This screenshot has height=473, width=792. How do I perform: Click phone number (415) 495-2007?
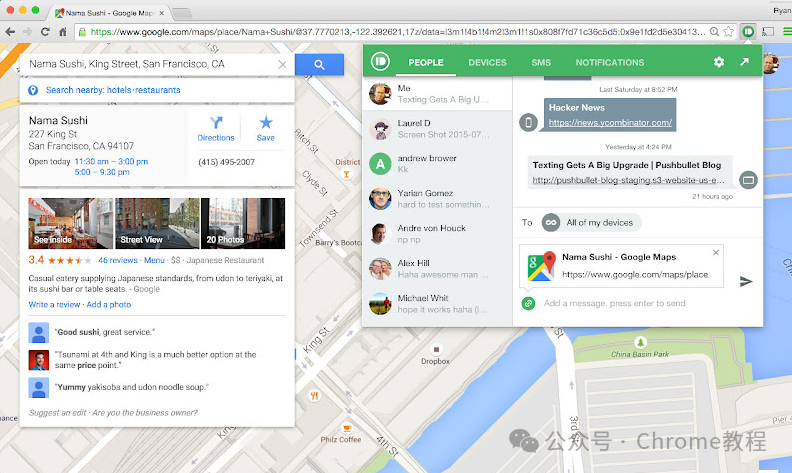coord(226,162)
